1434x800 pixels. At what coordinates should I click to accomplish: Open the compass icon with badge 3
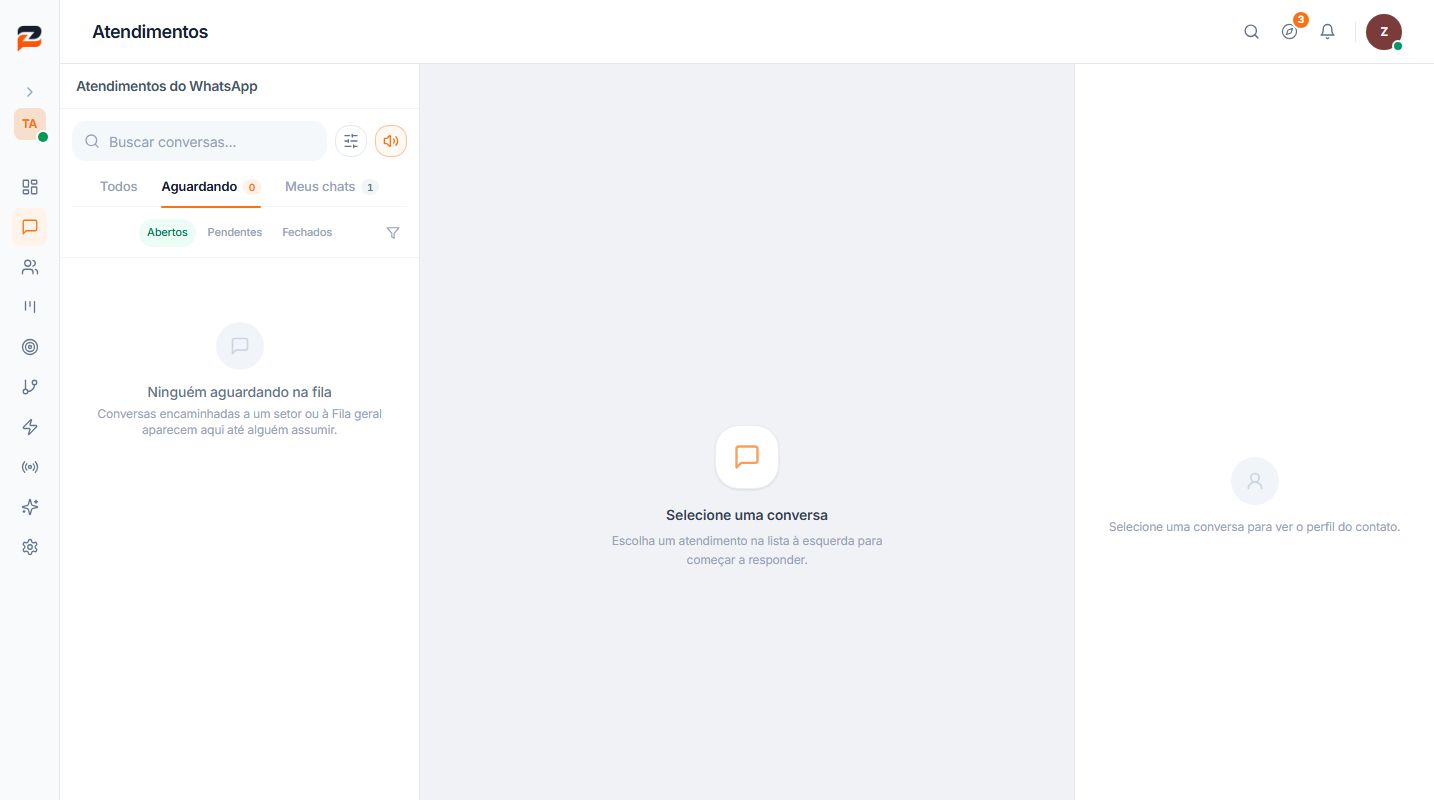point(1290,32)
